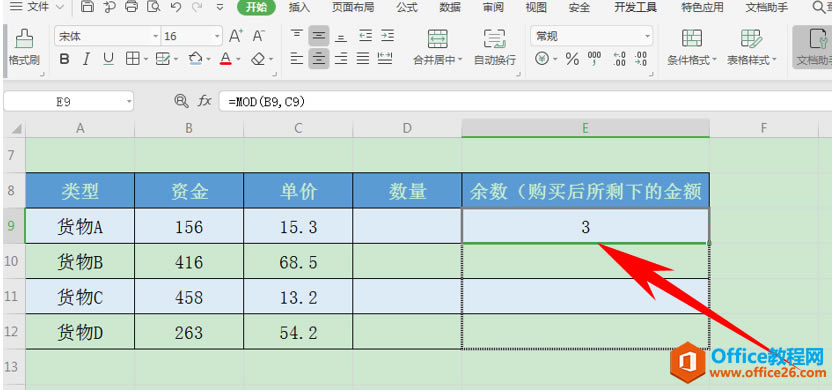Screen dimensions: 833x390
Task: Click the Document Assistant ribbon button
Action: 812,47
